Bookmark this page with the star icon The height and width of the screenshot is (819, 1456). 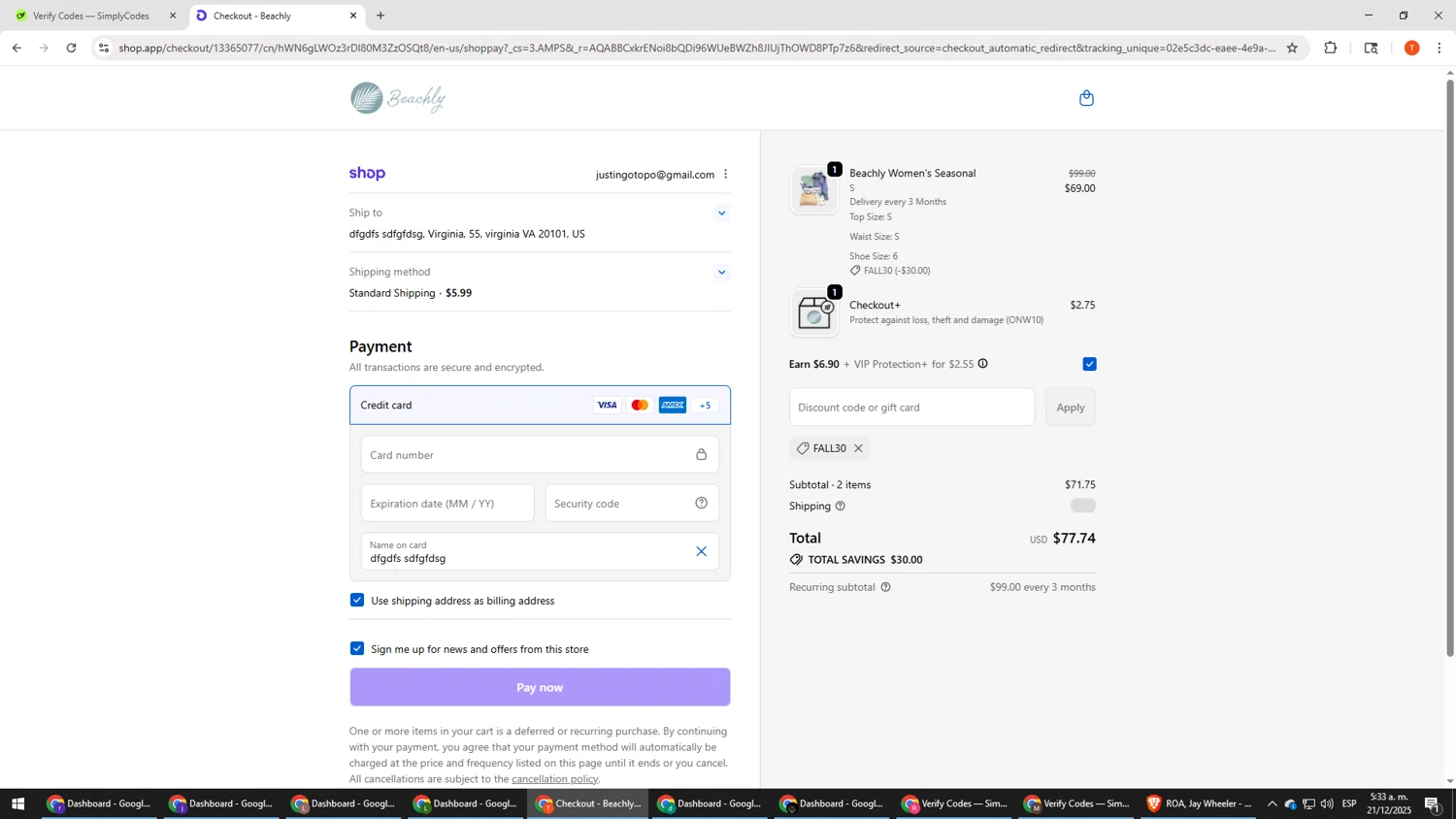(1292, 48)
